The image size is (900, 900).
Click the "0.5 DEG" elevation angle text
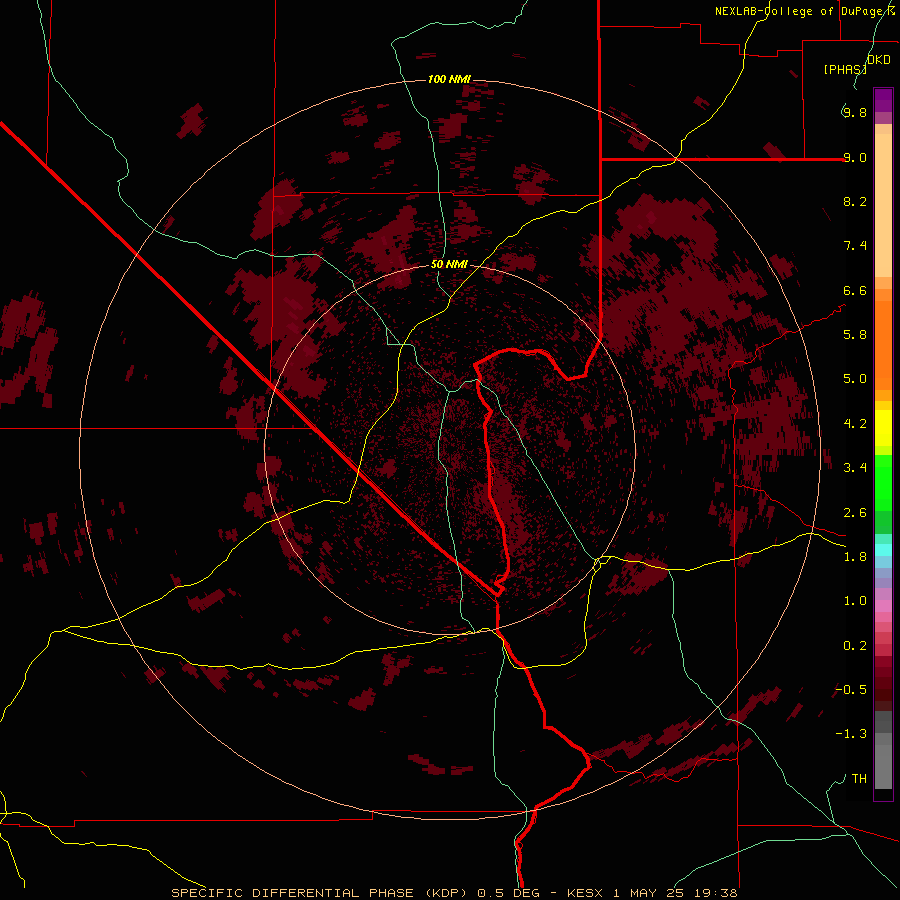[508, 893]
